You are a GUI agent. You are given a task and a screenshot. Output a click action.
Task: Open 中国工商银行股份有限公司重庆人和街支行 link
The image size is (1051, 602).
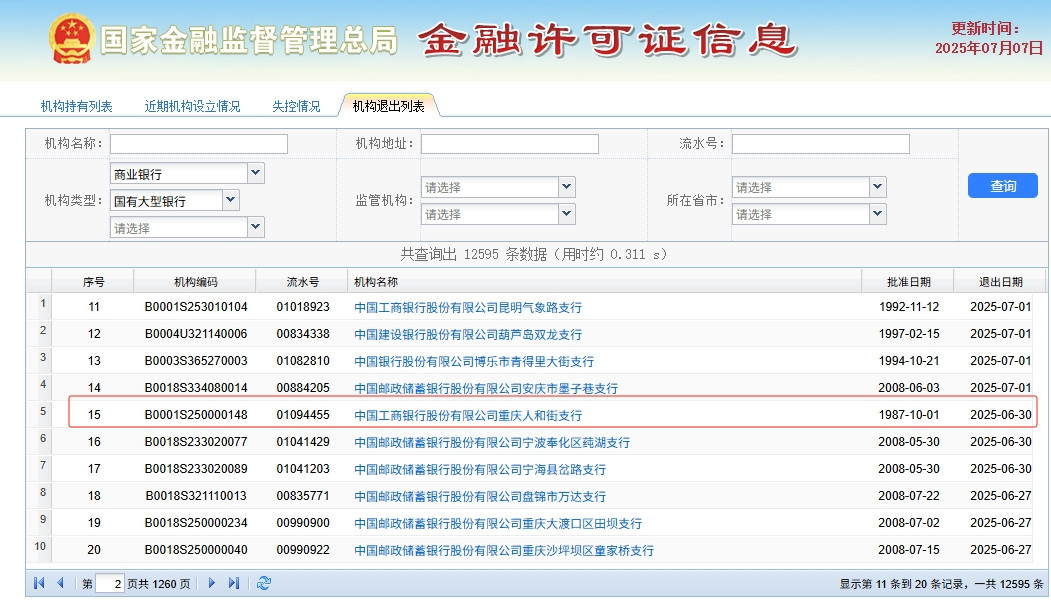(468, 416)
